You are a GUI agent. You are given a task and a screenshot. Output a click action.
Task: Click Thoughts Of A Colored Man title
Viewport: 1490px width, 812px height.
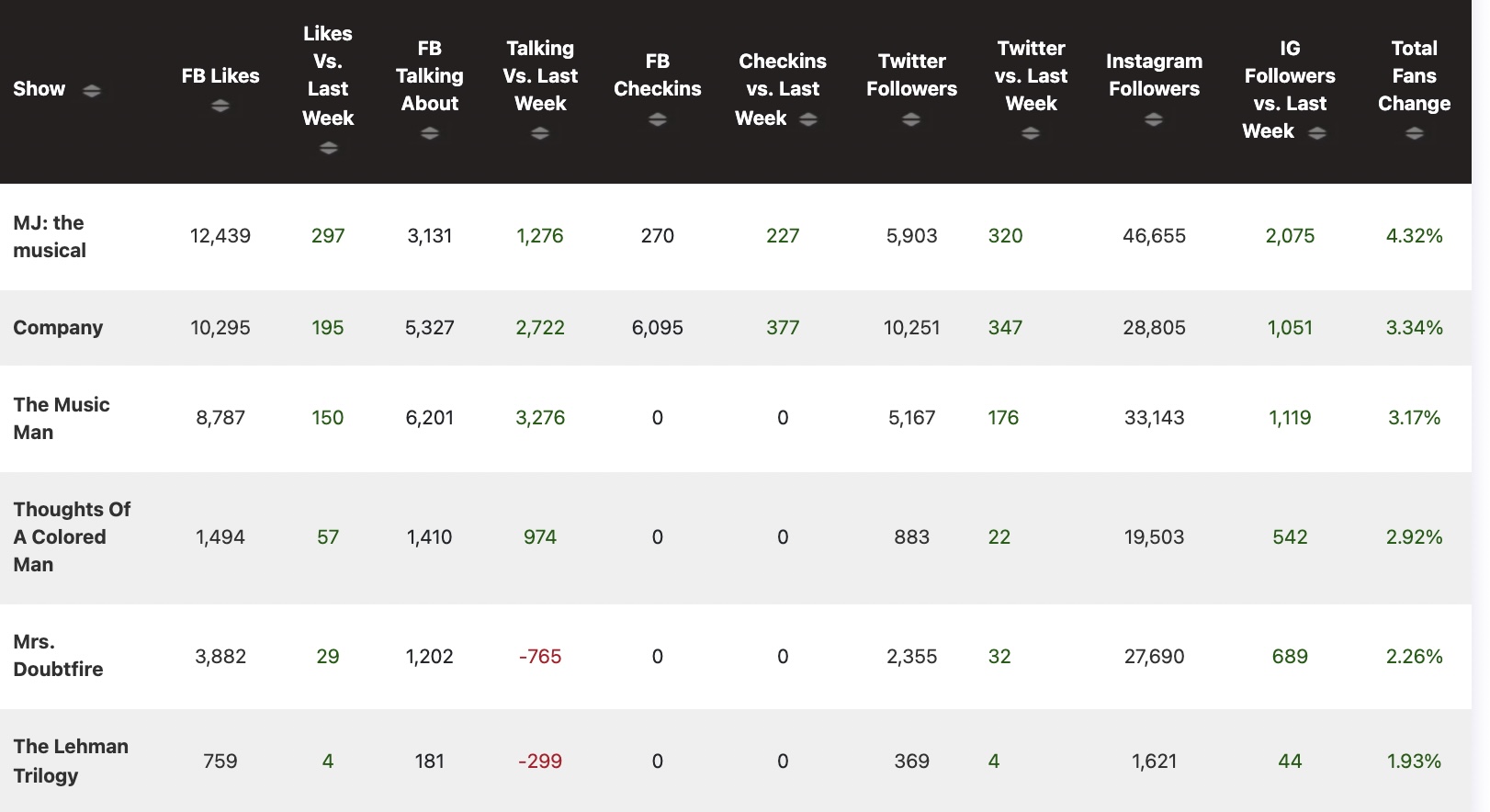(72, 536)
